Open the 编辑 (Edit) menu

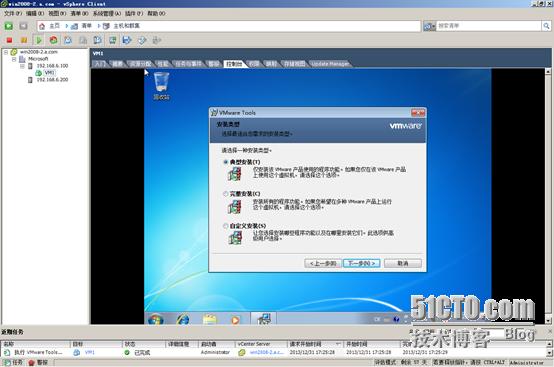[x=35, y=13]
